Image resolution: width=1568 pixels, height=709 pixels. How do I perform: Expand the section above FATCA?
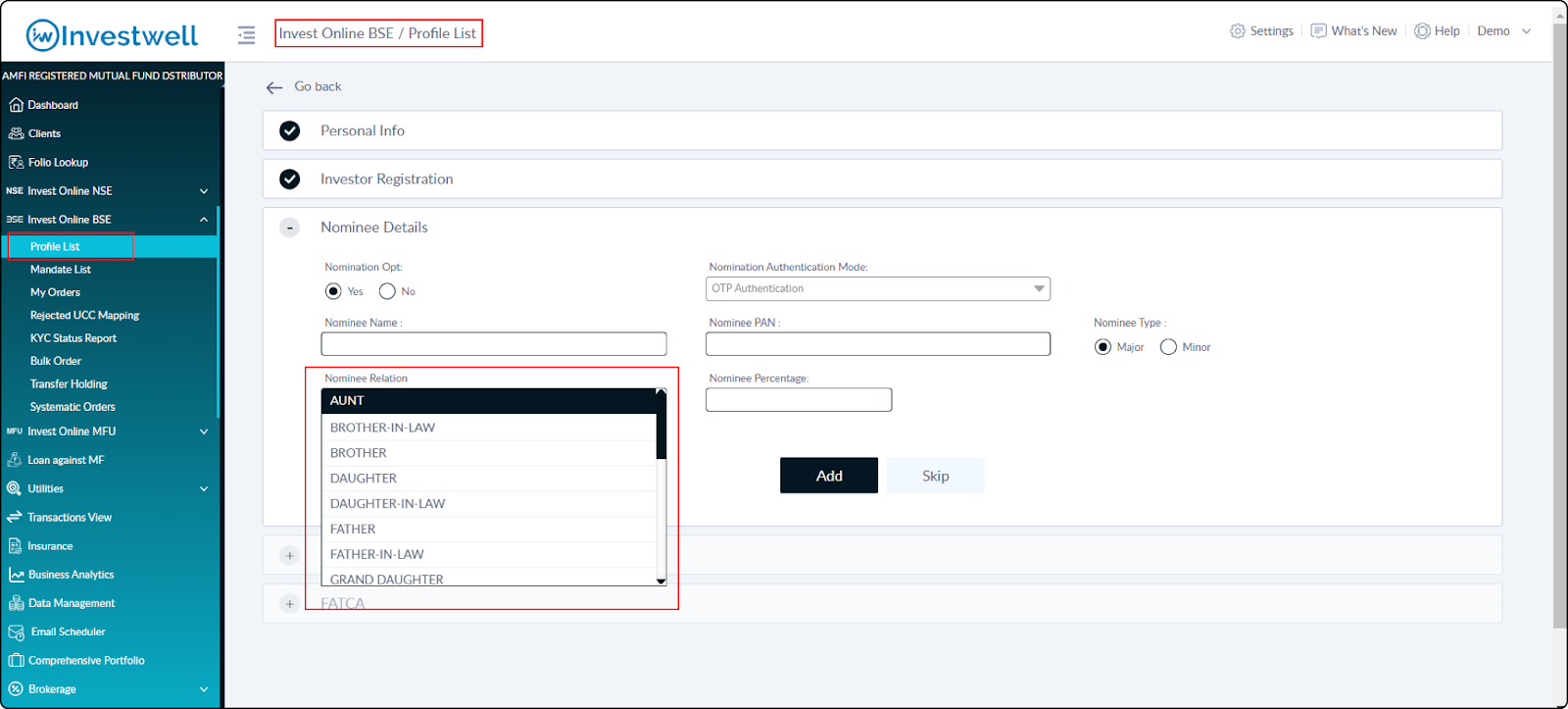[x=290, y=556]
